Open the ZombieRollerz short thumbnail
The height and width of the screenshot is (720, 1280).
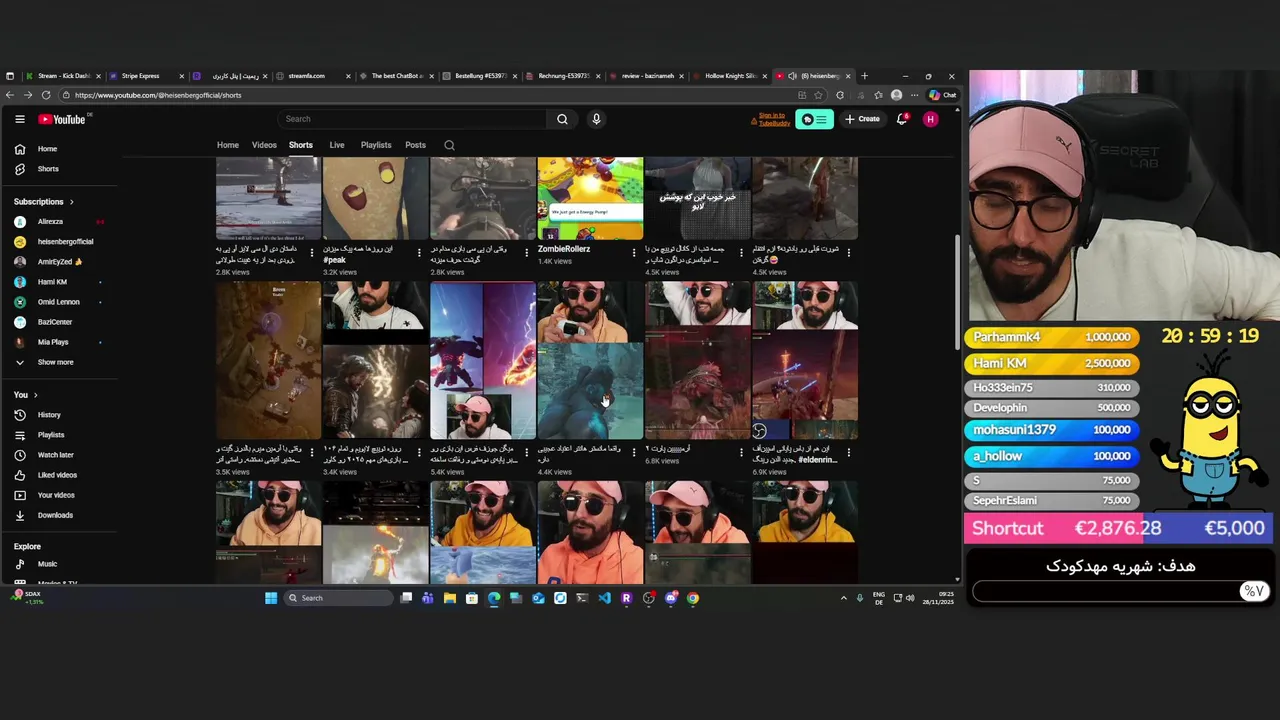tap(590, 198)
